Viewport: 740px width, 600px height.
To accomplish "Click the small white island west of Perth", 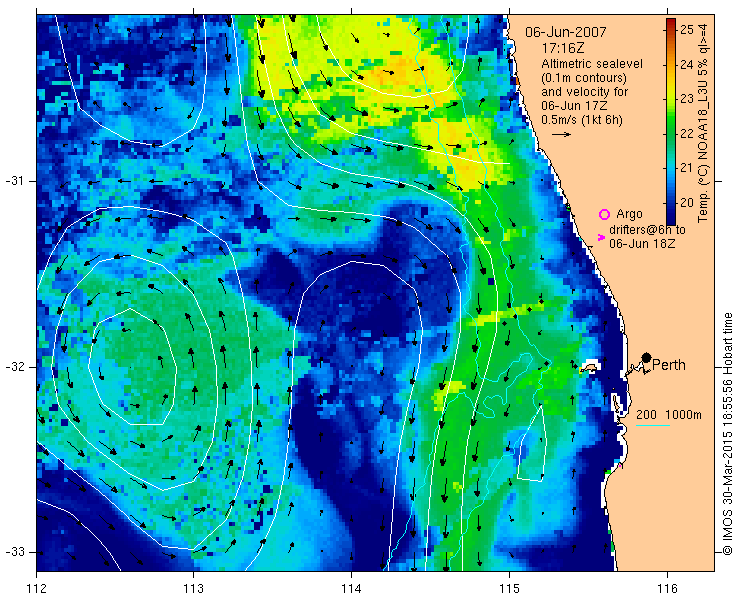I will 589,367.
